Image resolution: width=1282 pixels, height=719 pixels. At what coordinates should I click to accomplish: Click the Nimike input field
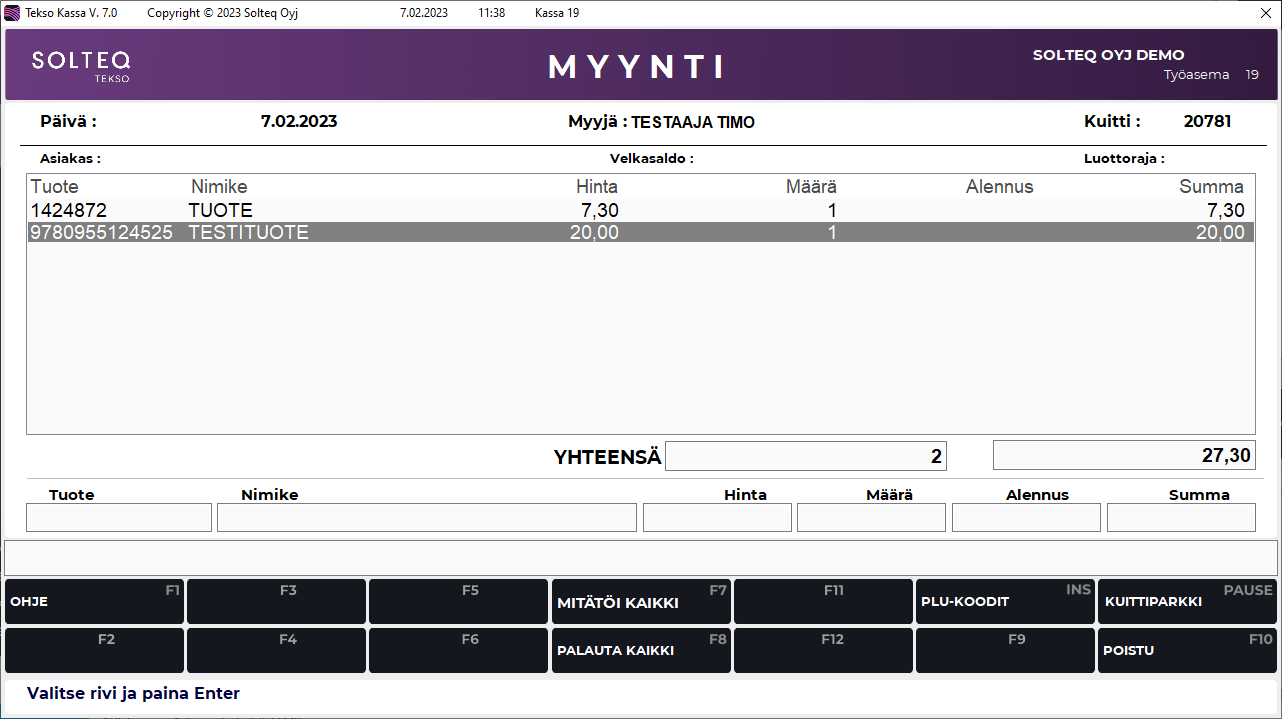(x=426, y=517)
